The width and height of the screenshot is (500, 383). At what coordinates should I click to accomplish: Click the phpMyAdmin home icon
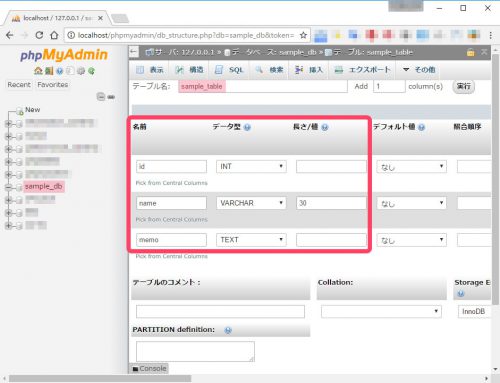(x=38, y=71)
